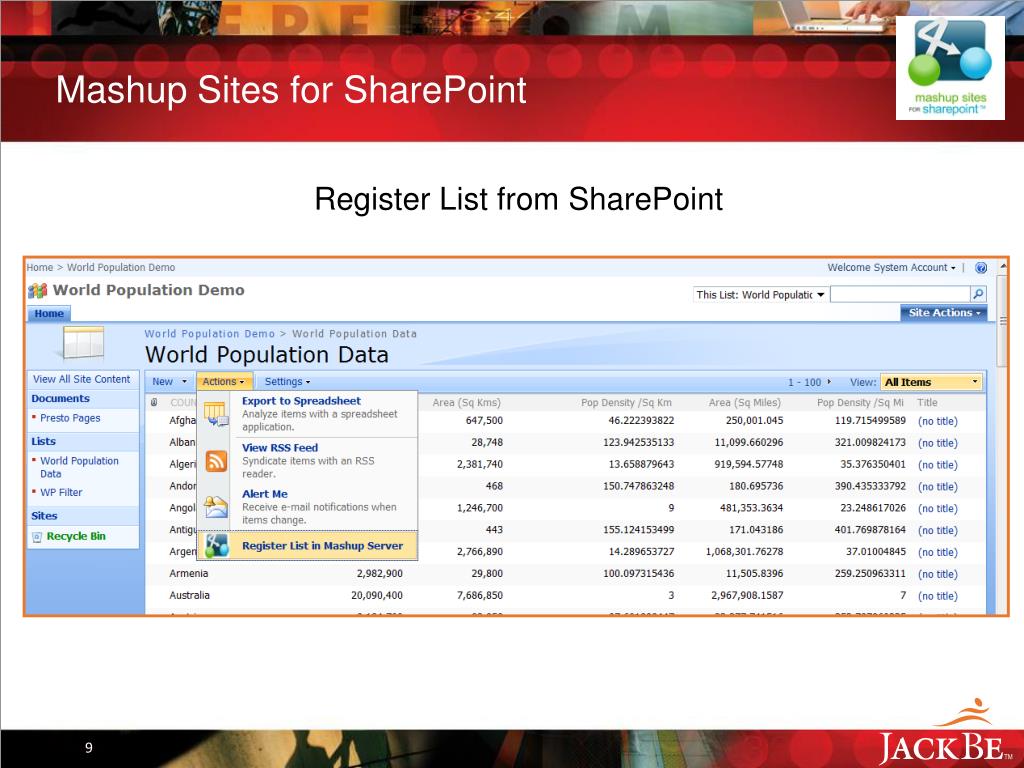Click the attachment paperclip column icon

pyautogui.click(x=154, y=402)
